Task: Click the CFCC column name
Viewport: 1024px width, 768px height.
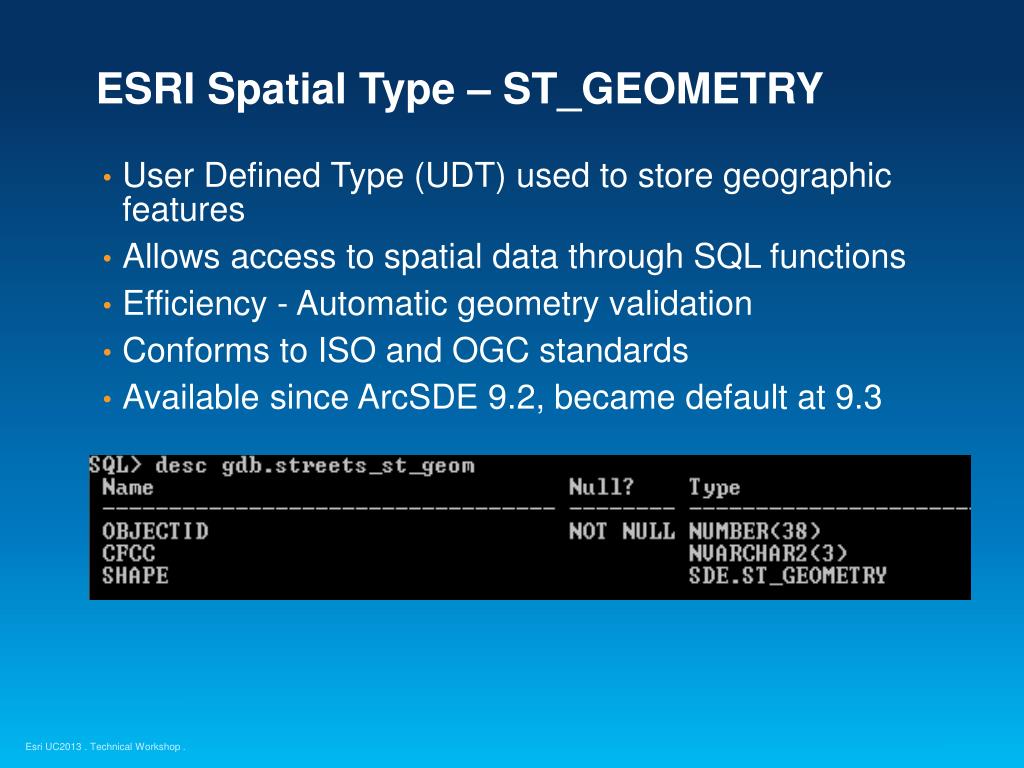Action: 129,553
